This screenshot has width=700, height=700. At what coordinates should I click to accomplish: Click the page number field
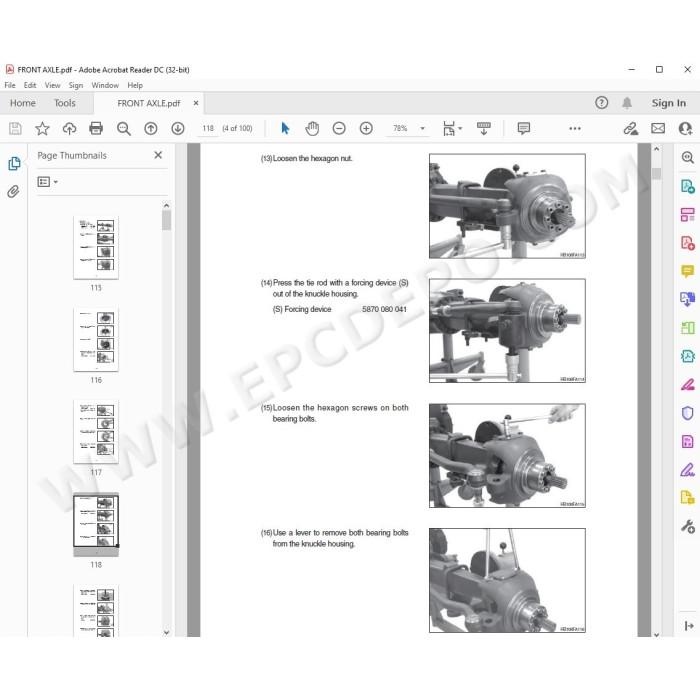pos(208,129)
